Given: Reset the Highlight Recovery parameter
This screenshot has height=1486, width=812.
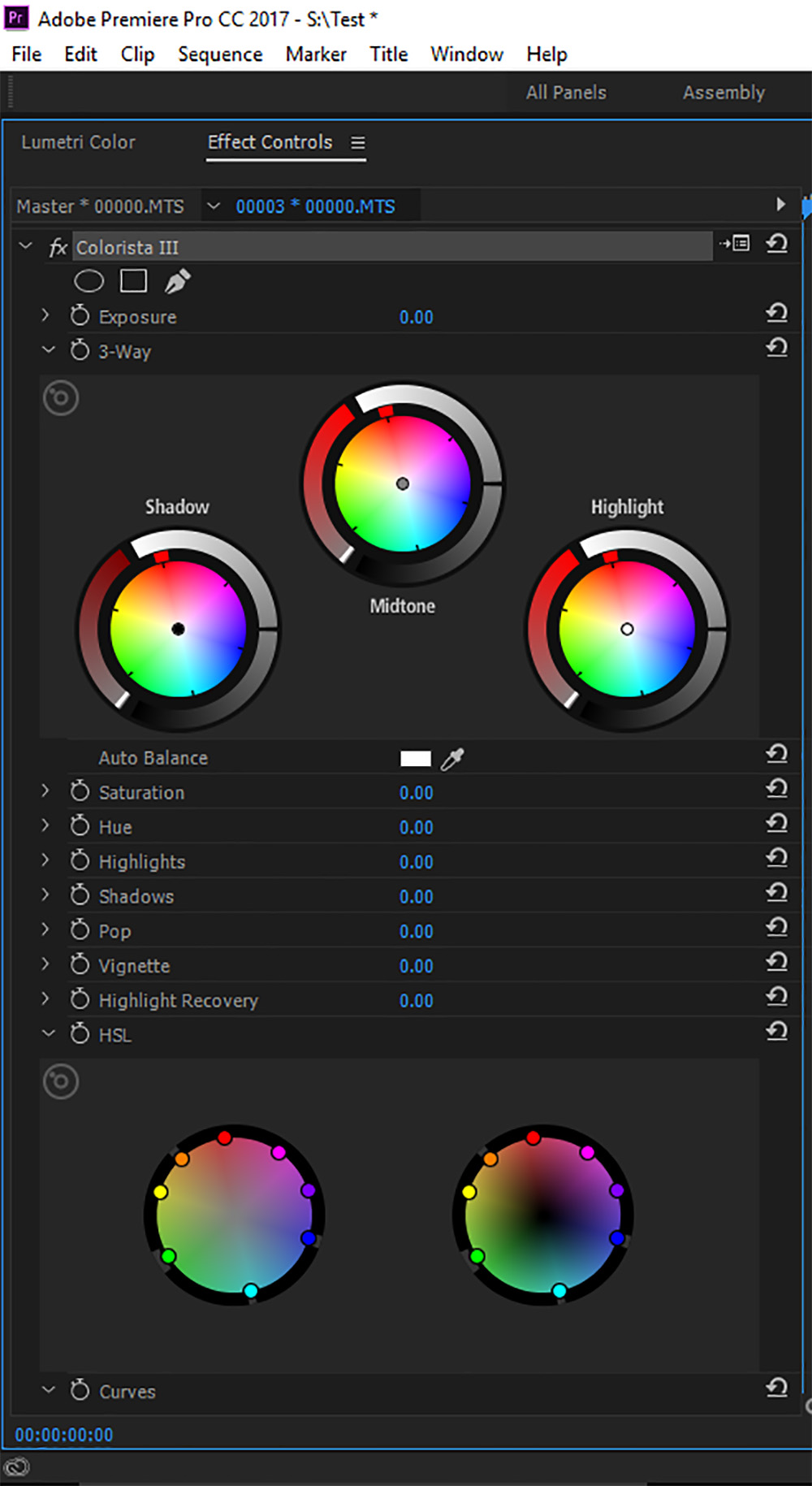Looking at the screenshot, I should pos(776,996).
